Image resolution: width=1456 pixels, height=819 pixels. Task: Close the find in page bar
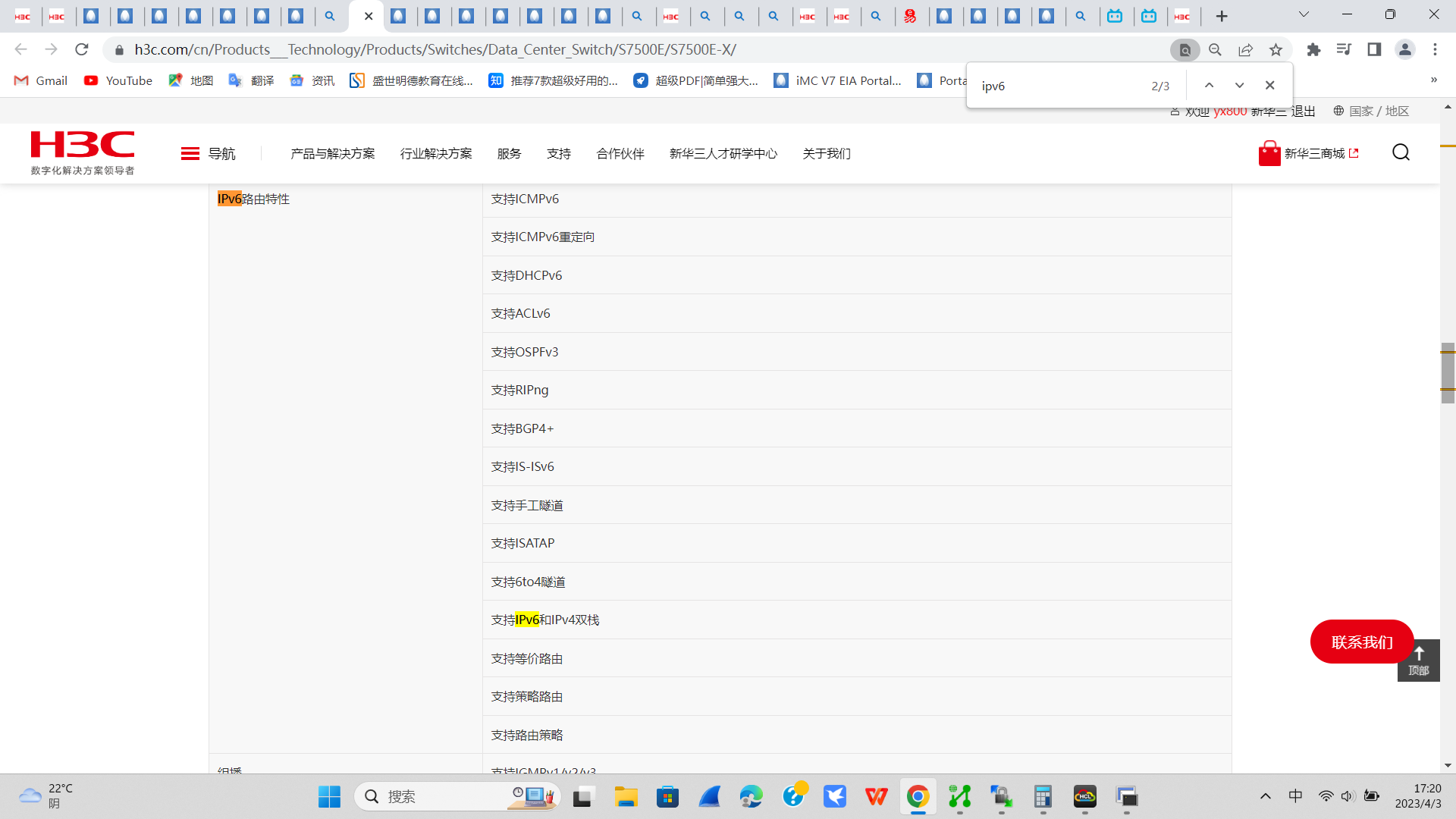click(1269, 86)
